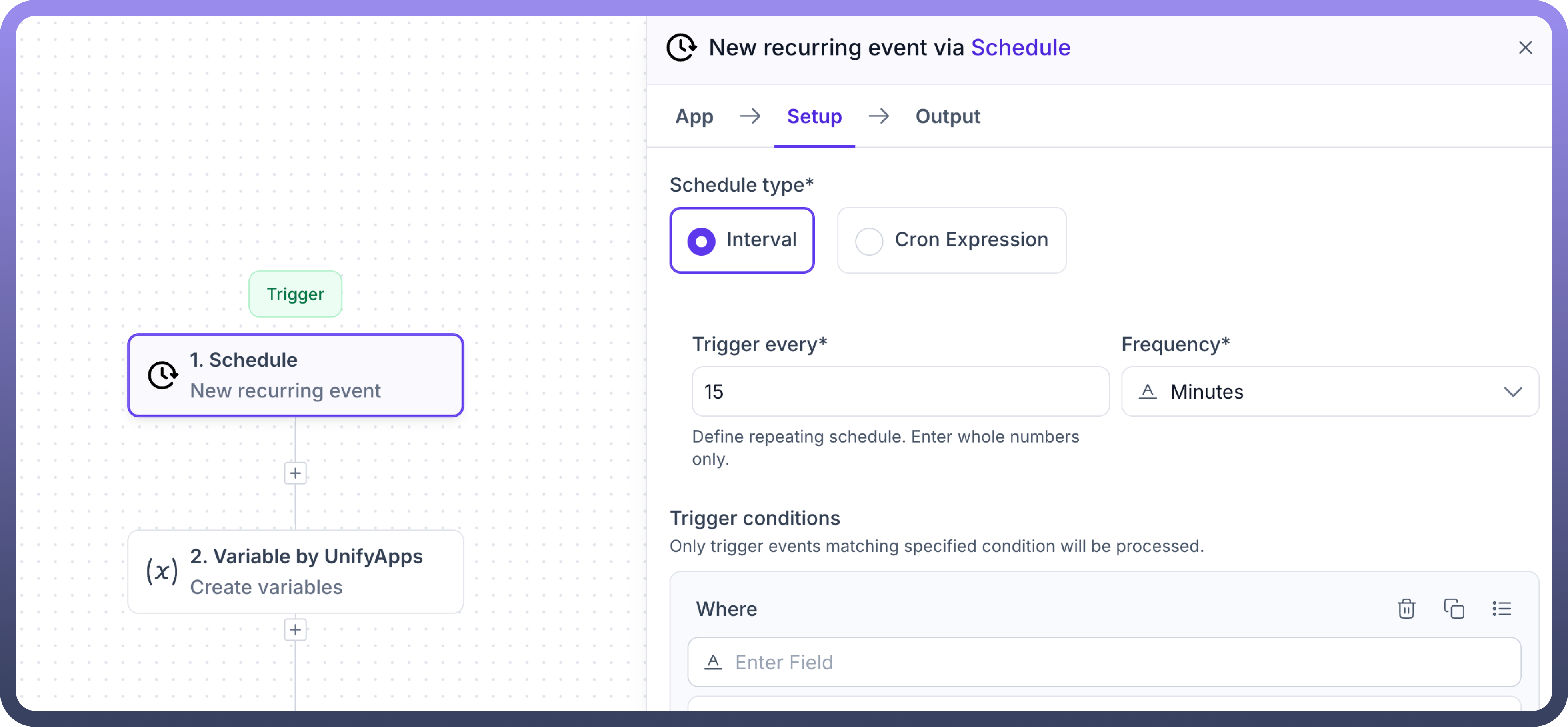Click the delete trash icon in Where row
1568x727 pixels.
pos(1406,608)
